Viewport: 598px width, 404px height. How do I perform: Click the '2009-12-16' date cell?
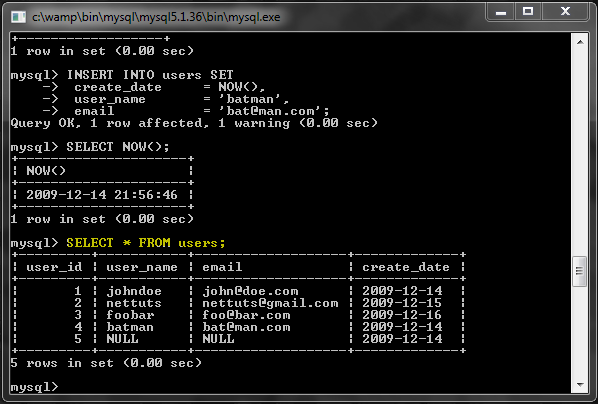click(x=402, y=315)
